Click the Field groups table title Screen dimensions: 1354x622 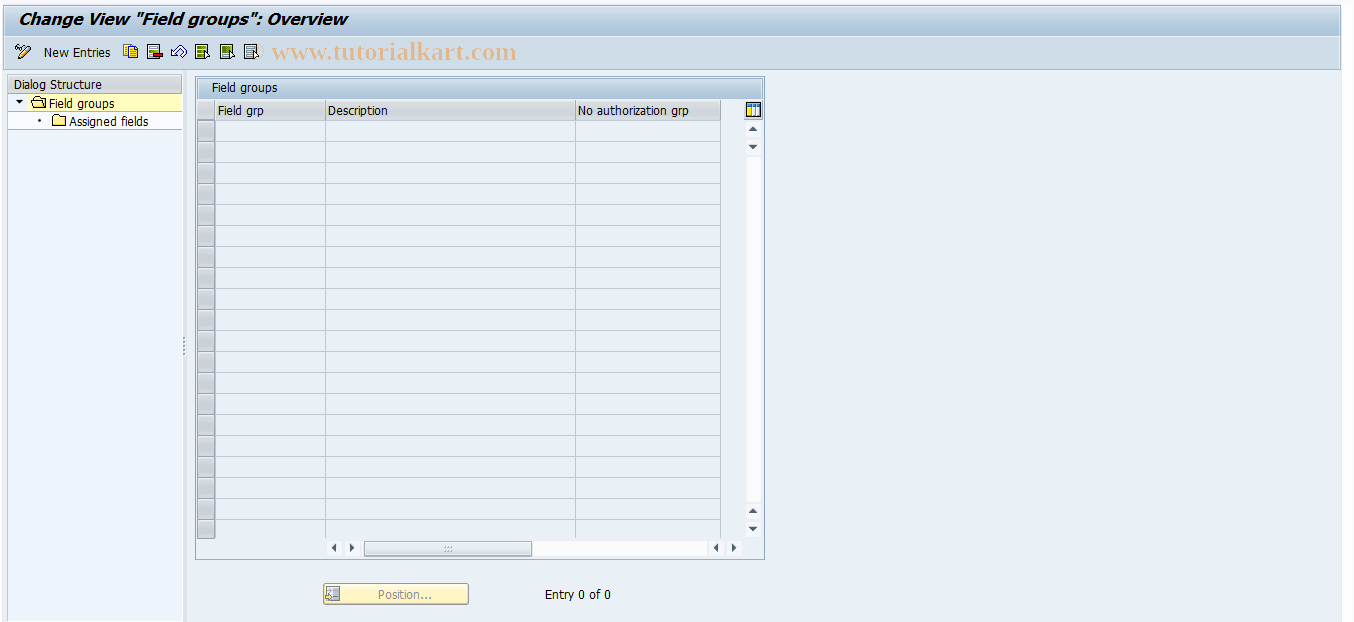244,88
